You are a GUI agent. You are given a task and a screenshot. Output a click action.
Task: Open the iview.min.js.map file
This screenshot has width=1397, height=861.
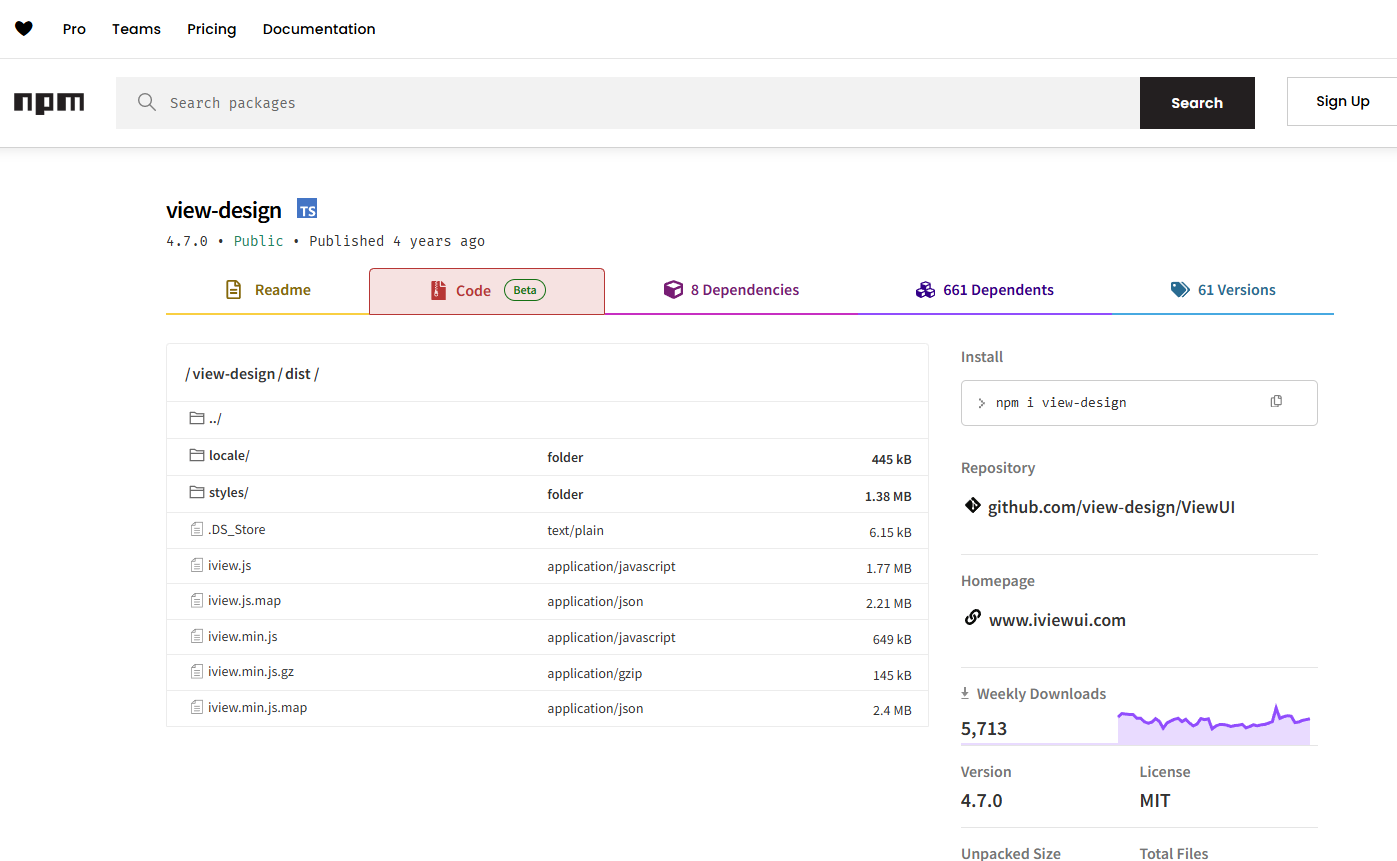(x=257, y=708)
